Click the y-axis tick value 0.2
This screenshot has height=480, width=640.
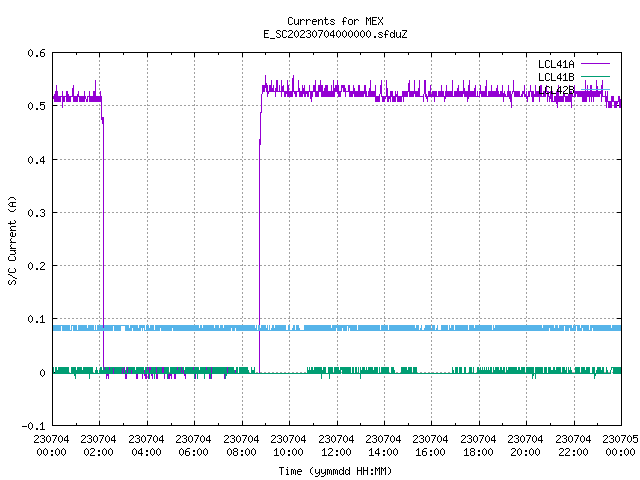point(36,266)
